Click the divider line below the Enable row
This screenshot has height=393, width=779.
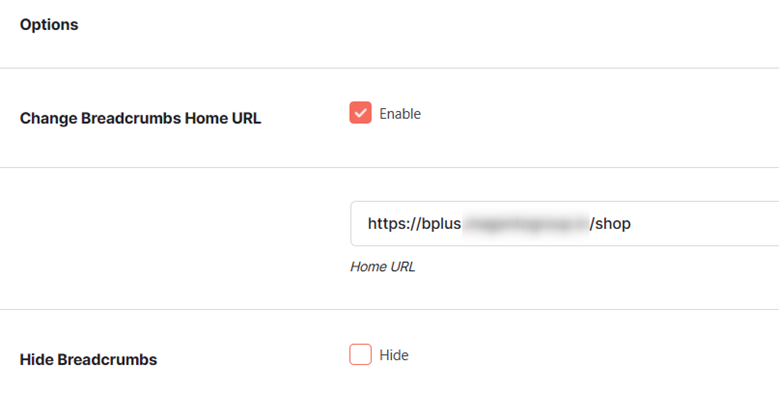390,167
